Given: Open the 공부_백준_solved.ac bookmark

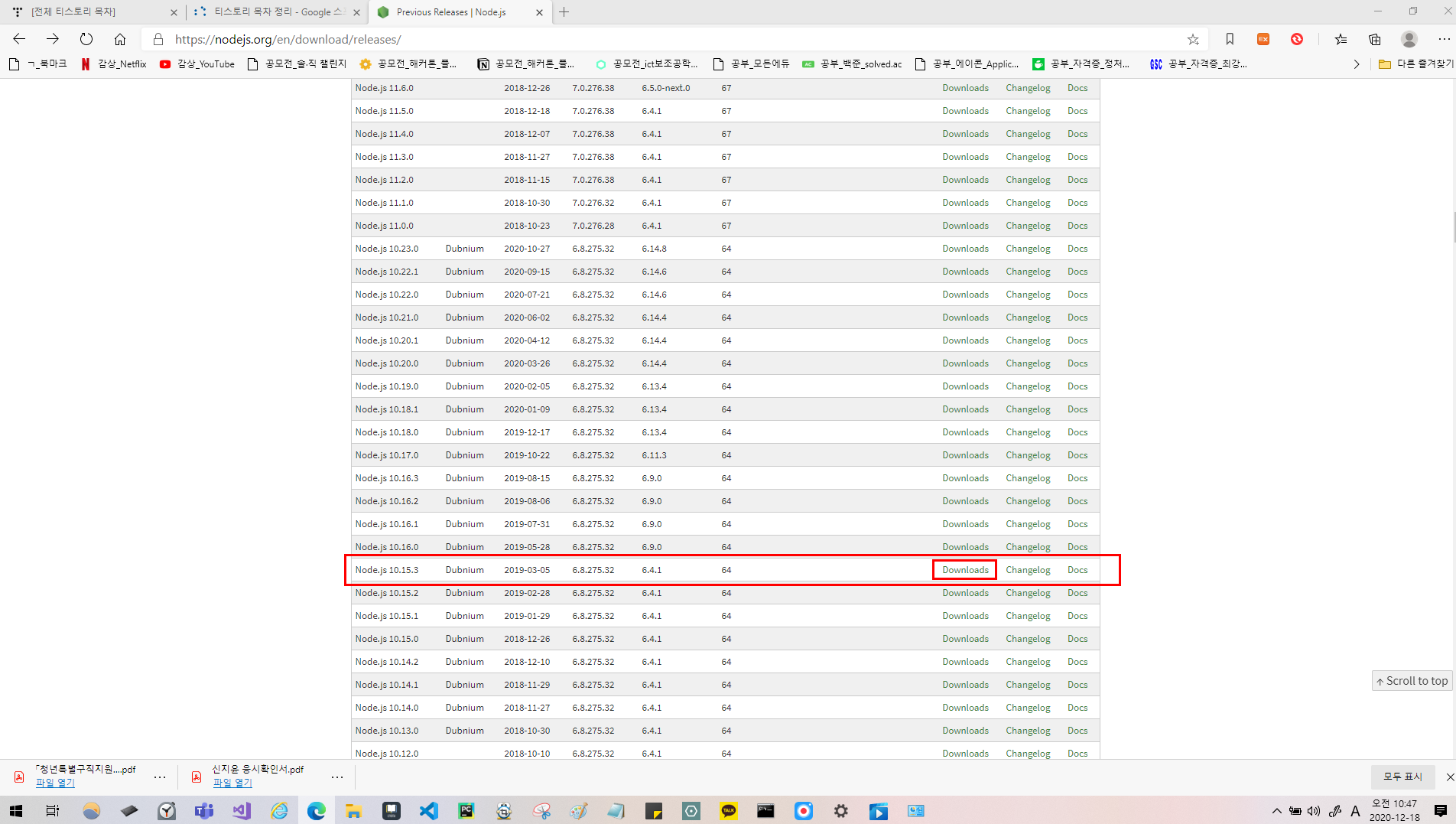Looking at the screenshot, I should [852, 64].
